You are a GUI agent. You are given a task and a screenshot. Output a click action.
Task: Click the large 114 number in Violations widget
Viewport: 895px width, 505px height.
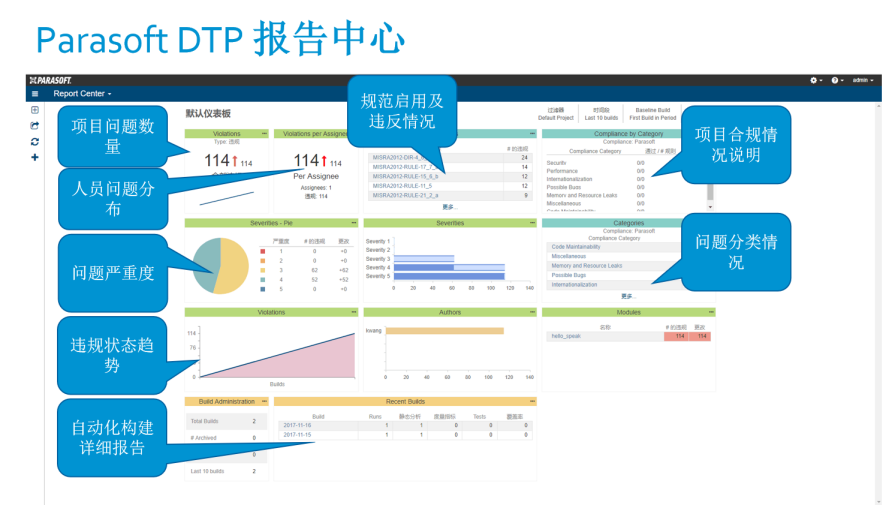217,160
